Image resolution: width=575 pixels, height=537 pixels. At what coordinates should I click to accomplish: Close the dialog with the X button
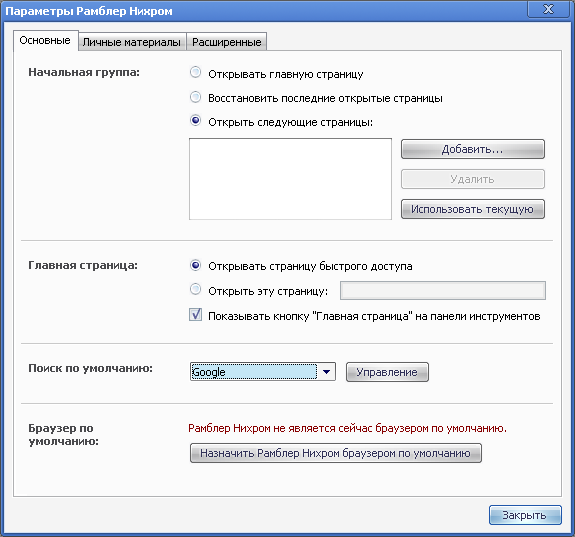click(x=548, y=9)
